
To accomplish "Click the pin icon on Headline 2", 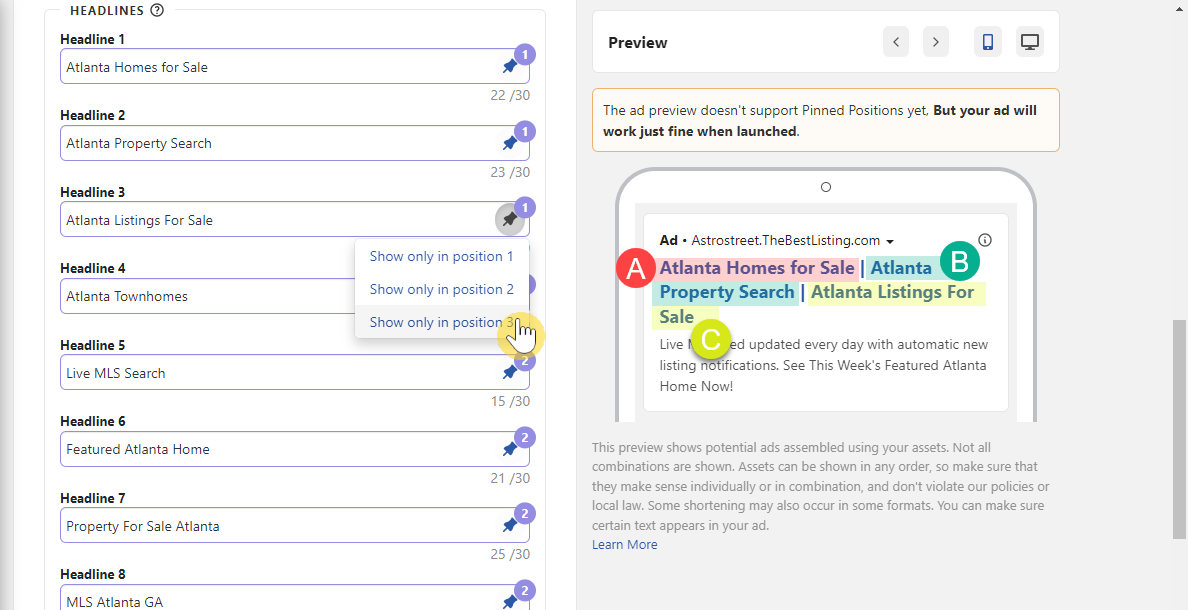I will point(510,143).
